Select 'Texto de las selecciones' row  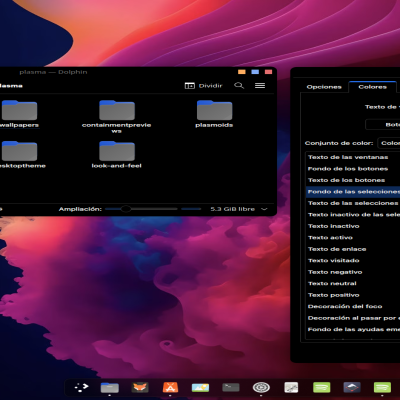(353, 203)
